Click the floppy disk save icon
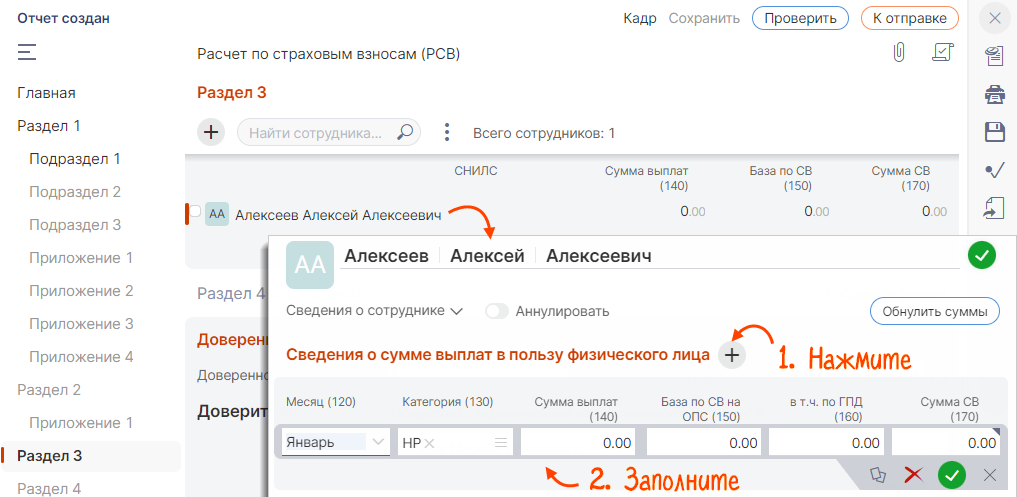Viewport: 1017px width, 497px height. coord(994,132)
